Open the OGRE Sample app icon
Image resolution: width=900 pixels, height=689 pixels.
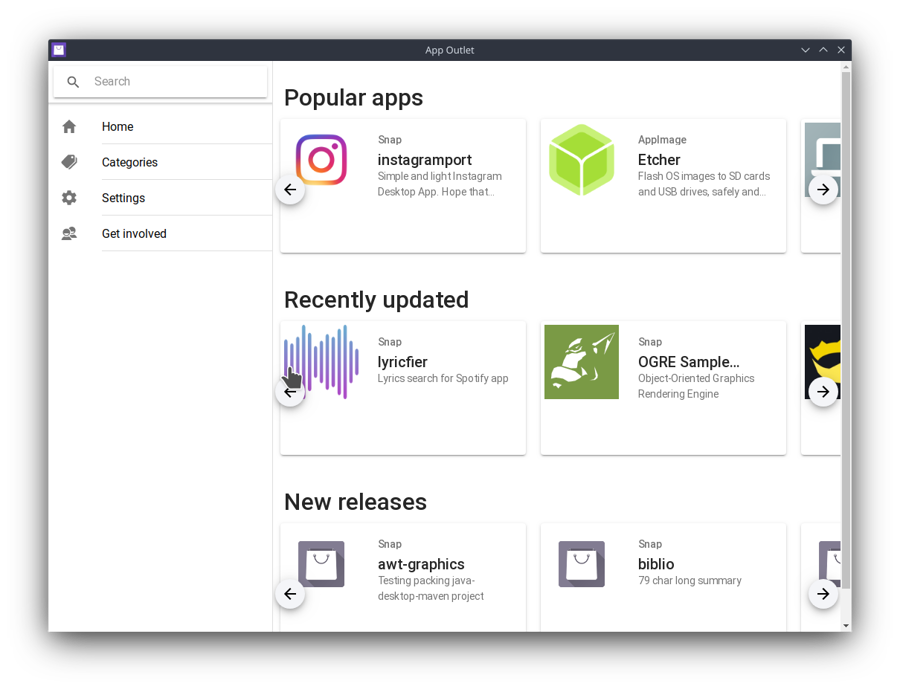(x=581, y=362)
